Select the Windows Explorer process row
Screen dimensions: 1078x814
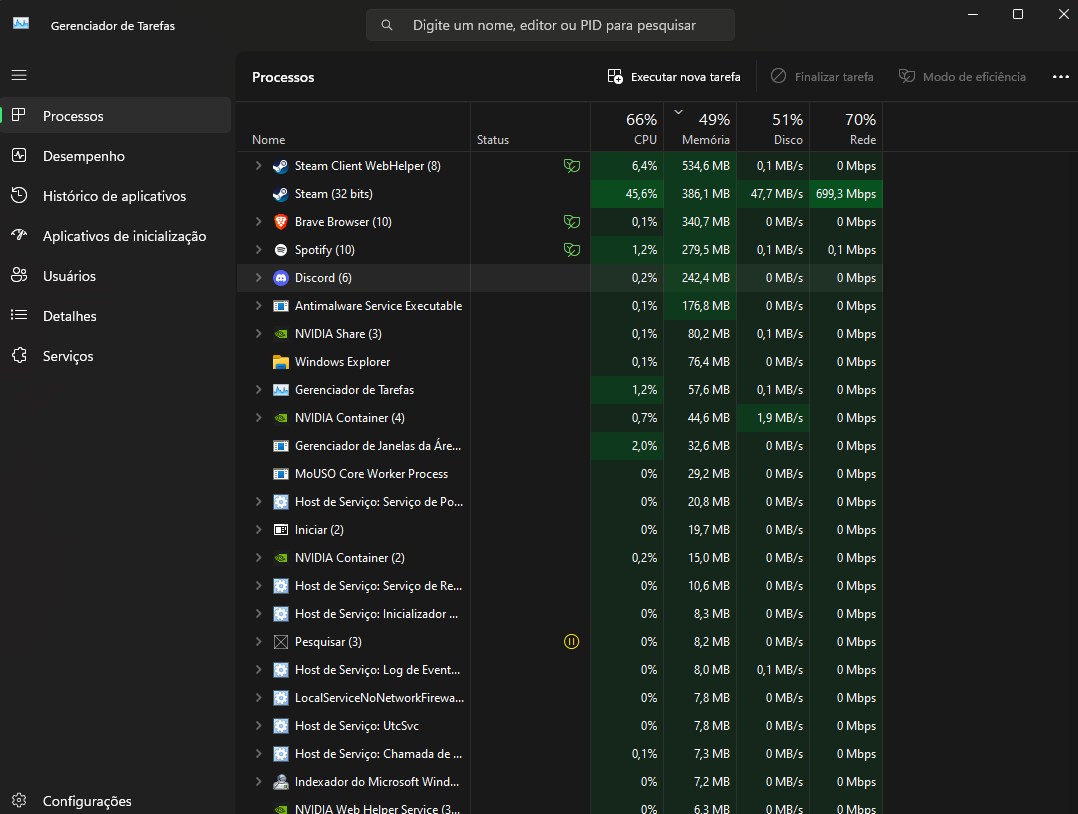(x=560, y=362)
